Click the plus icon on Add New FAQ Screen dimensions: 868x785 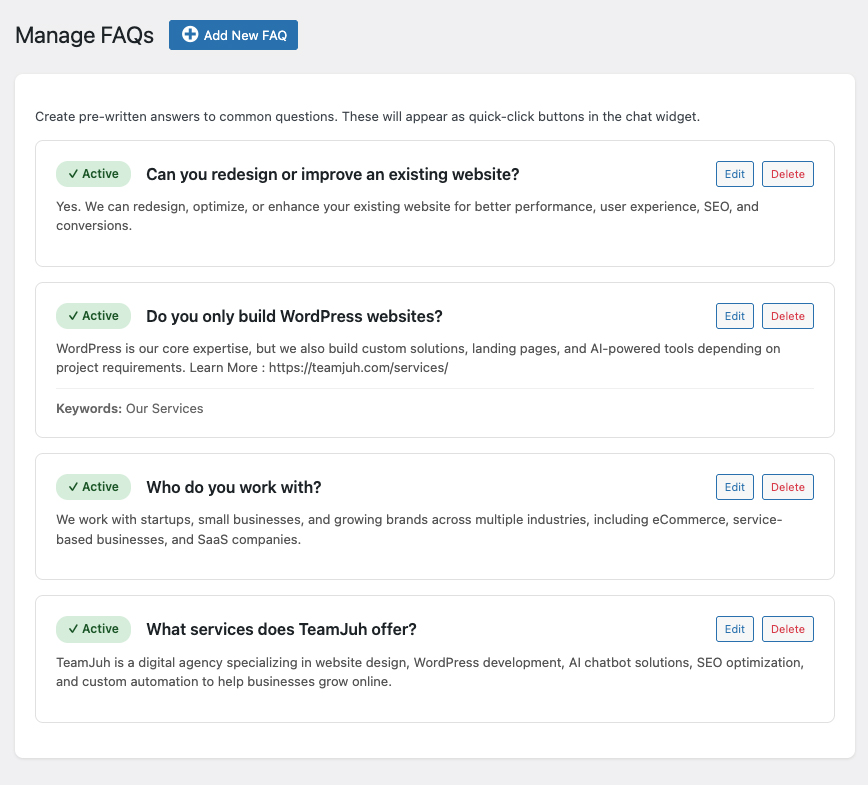190,34
